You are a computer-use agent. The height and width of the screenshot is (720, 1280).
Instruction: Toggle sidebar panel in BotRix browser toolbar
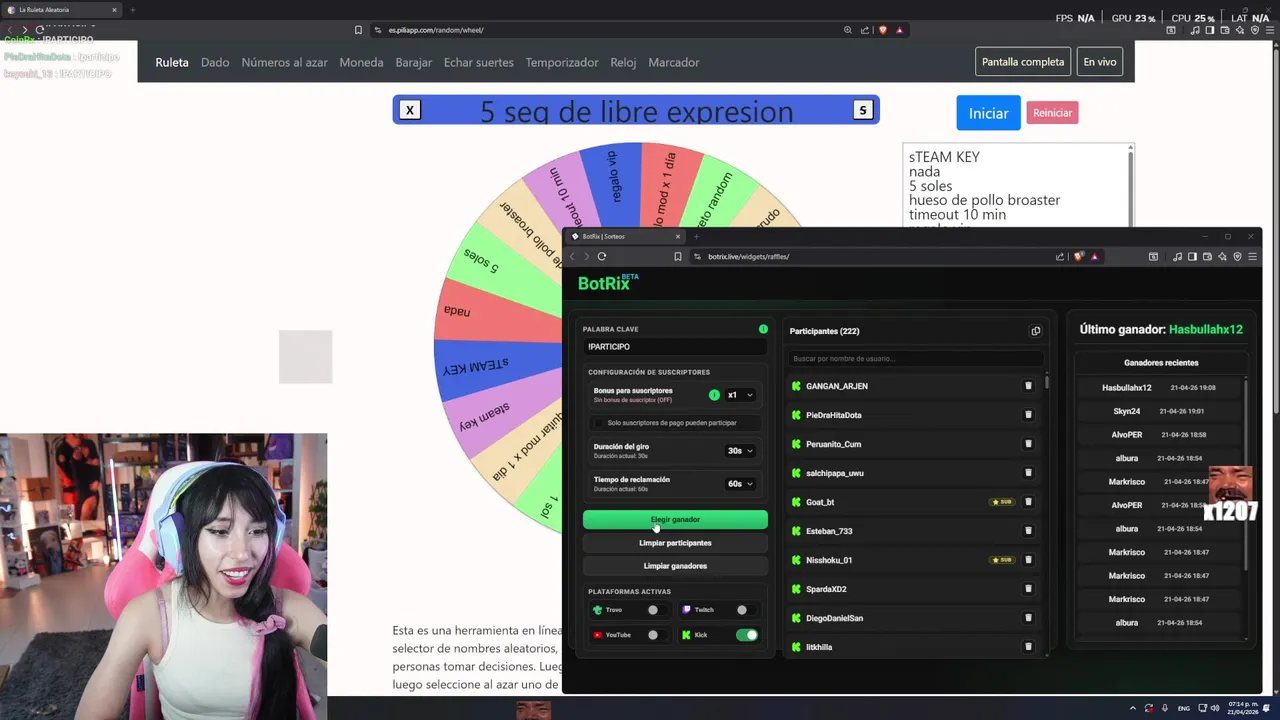tap(1192, 257)
